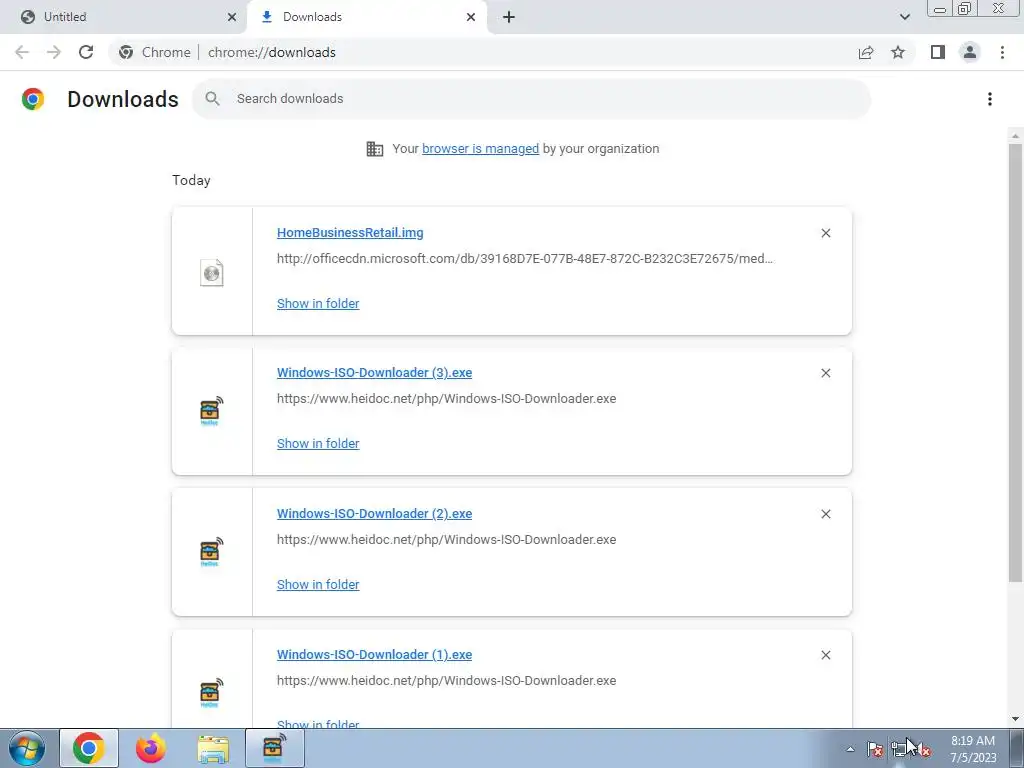
Task: Show HomeBusinessRetail.img in folder
Action: [x=318, y=304]
